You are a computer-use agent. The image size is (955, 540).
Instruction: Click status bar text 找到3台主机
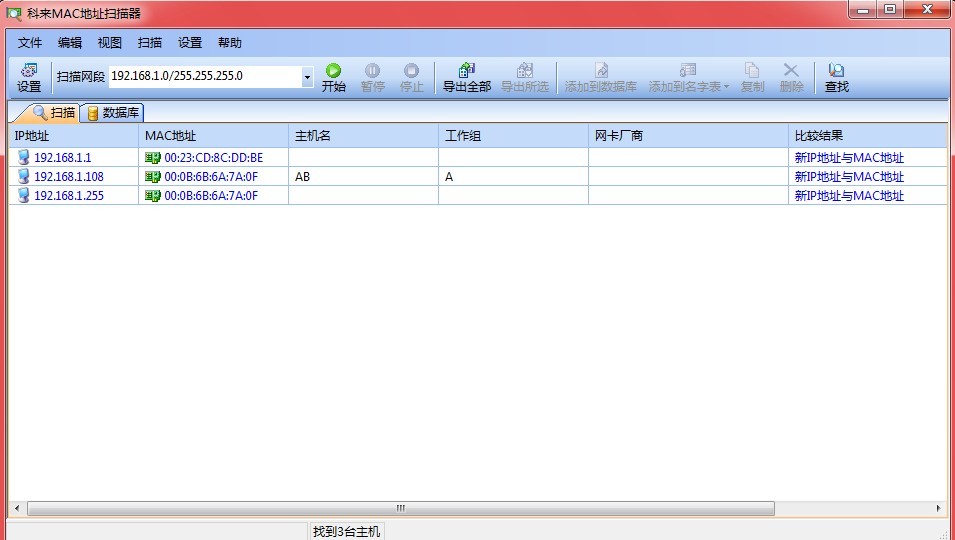(x=347, y=531)
